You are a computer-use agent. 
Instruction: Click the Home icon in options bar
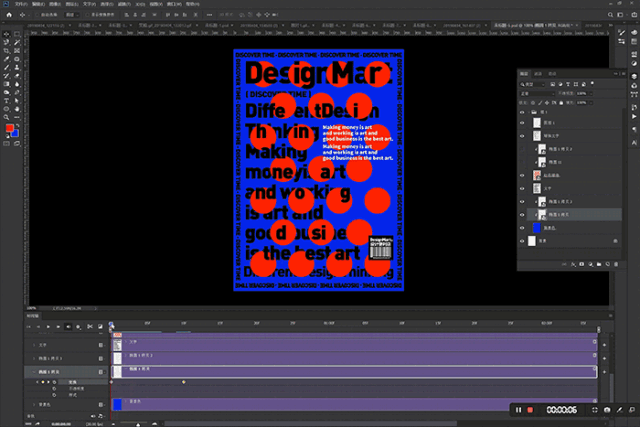[x=7, y=17]
